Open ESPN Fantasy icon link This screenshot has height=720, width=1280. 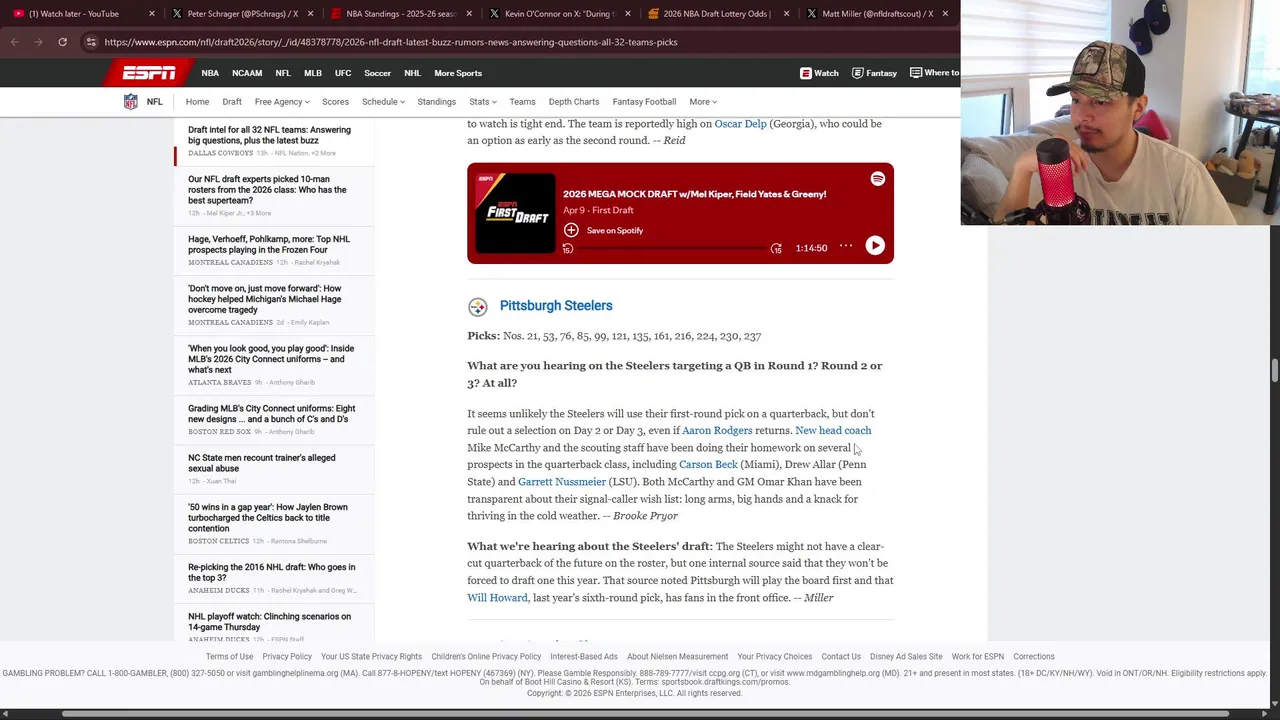[874, 73]
